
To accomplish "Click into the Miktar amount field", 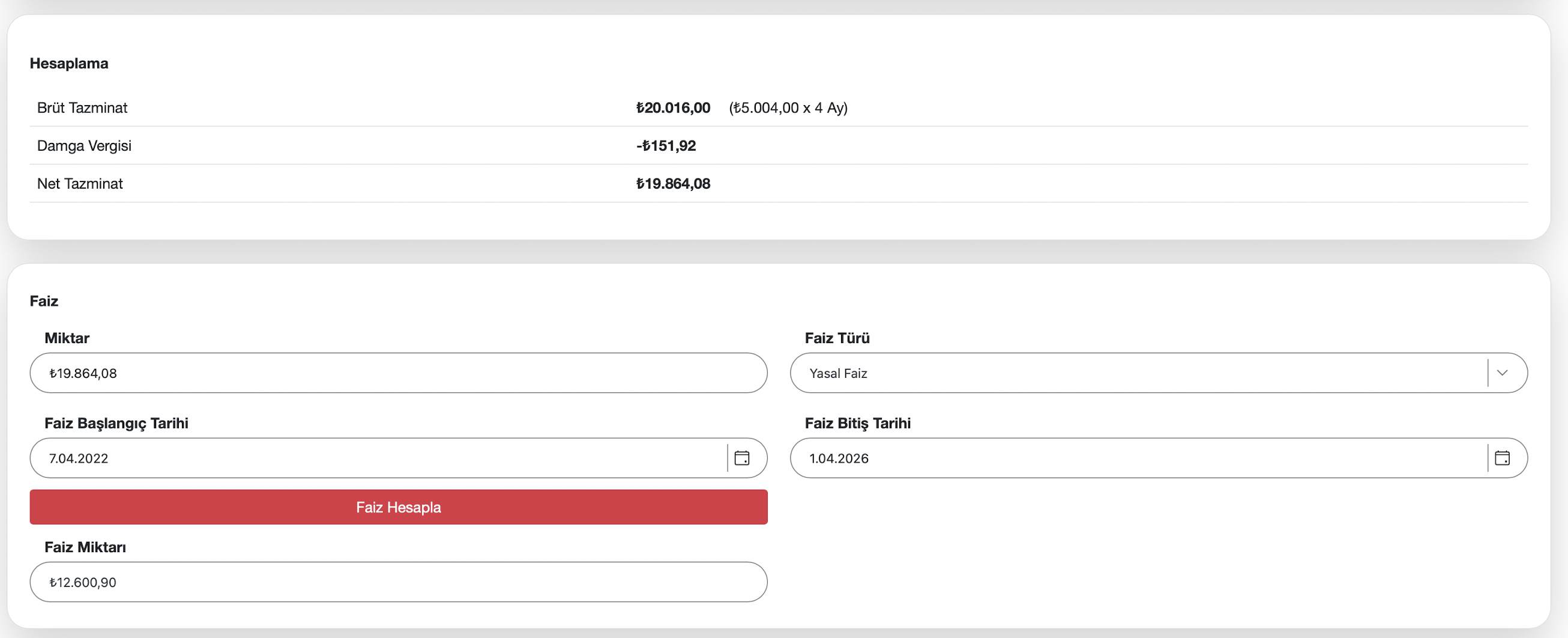I will (x=398, y=373).
